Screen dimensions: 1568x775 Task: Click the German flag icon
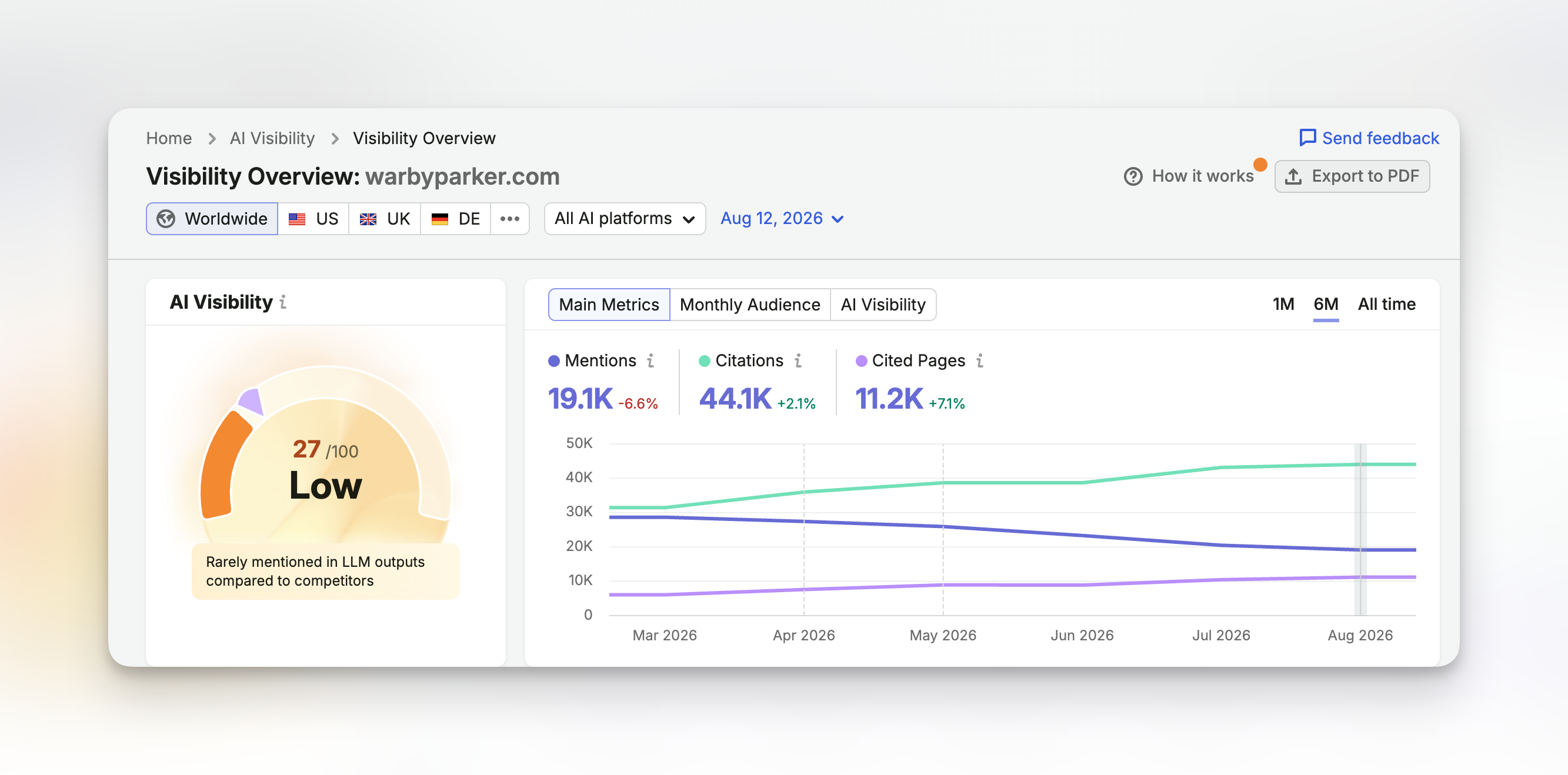coord(439,219)
